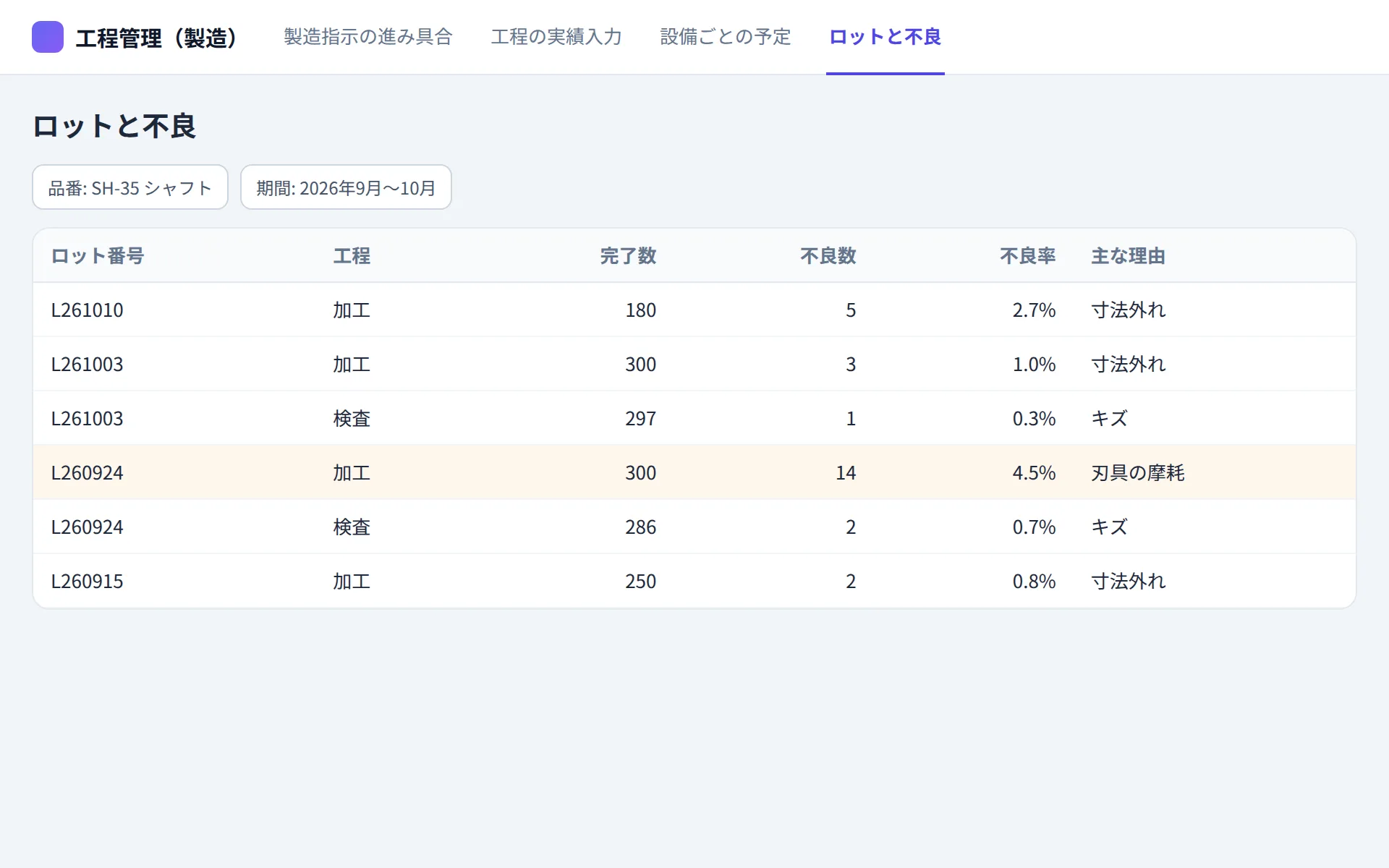
Task: Sort by 完了数 column header
Action: pos(628,256)
